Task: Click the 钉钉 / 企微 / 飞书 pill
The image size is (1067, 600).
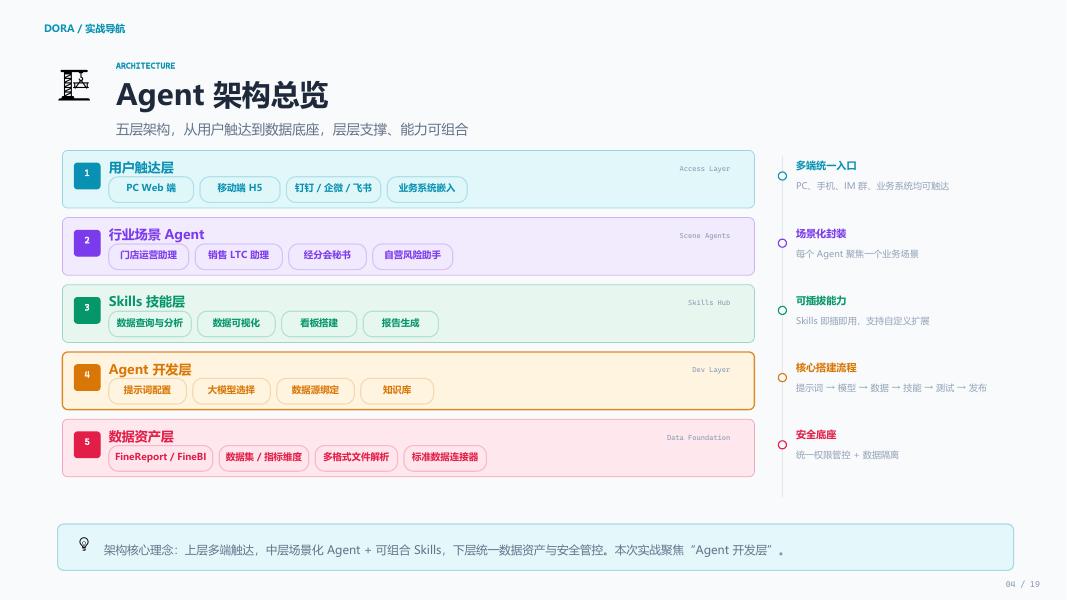Action: point(333,188)
